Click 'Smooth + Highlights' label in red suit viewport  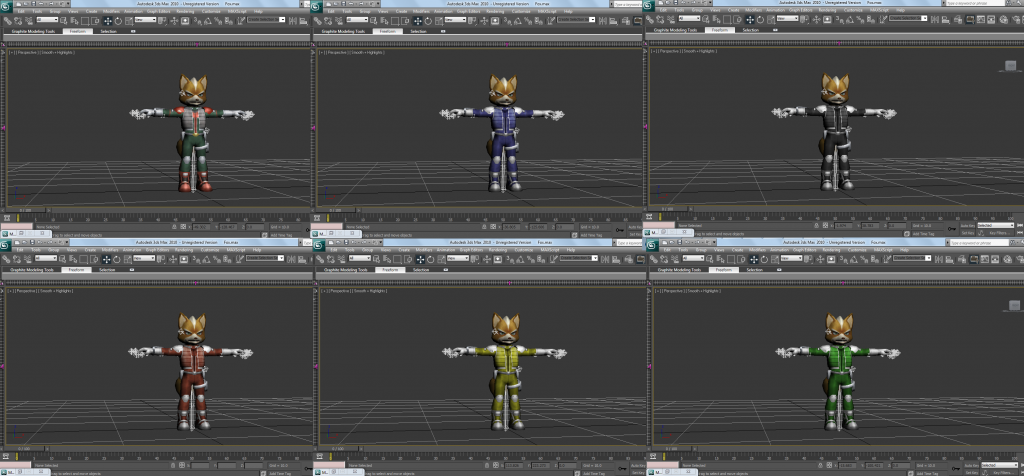pyautogui.click(x=56, y=290)
